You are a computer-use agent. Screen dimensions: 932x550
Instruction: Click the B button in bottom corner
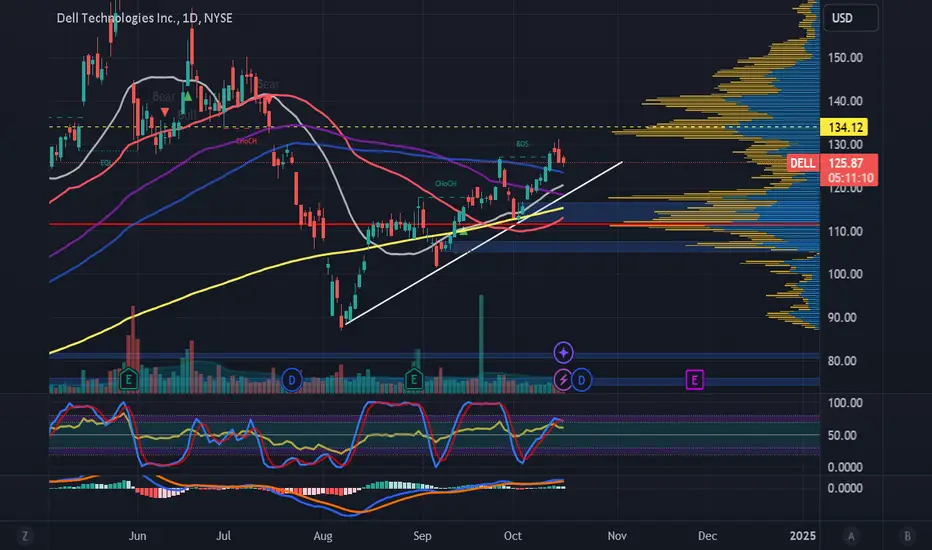(x=908, y=536)
